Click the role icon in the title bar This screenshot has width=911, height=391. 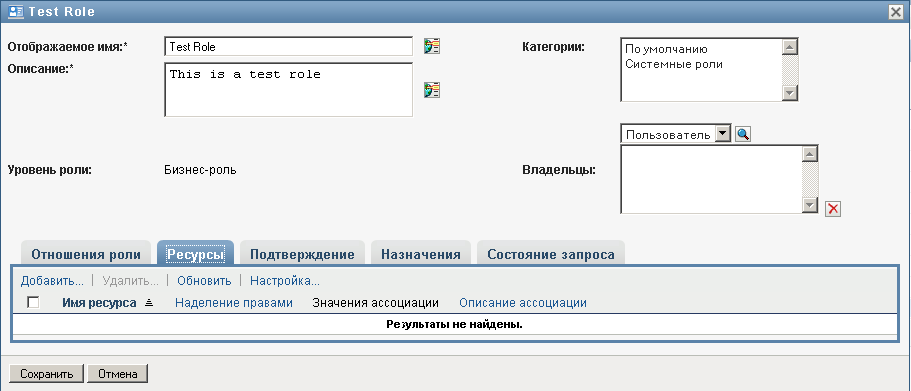[x=16, y=12]
